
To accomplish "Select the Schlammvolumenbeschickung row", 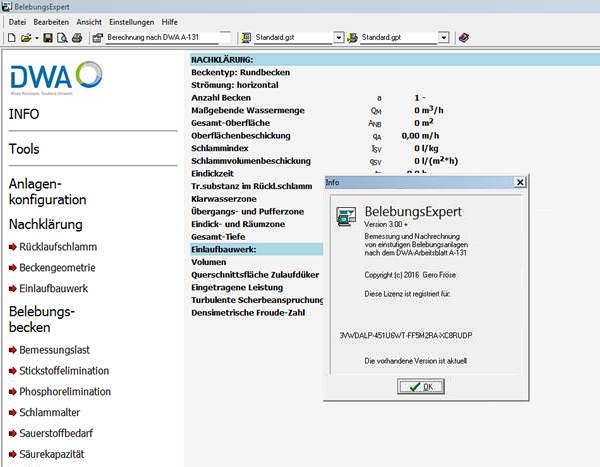I will pyautogui.click(x=324, y=161).
